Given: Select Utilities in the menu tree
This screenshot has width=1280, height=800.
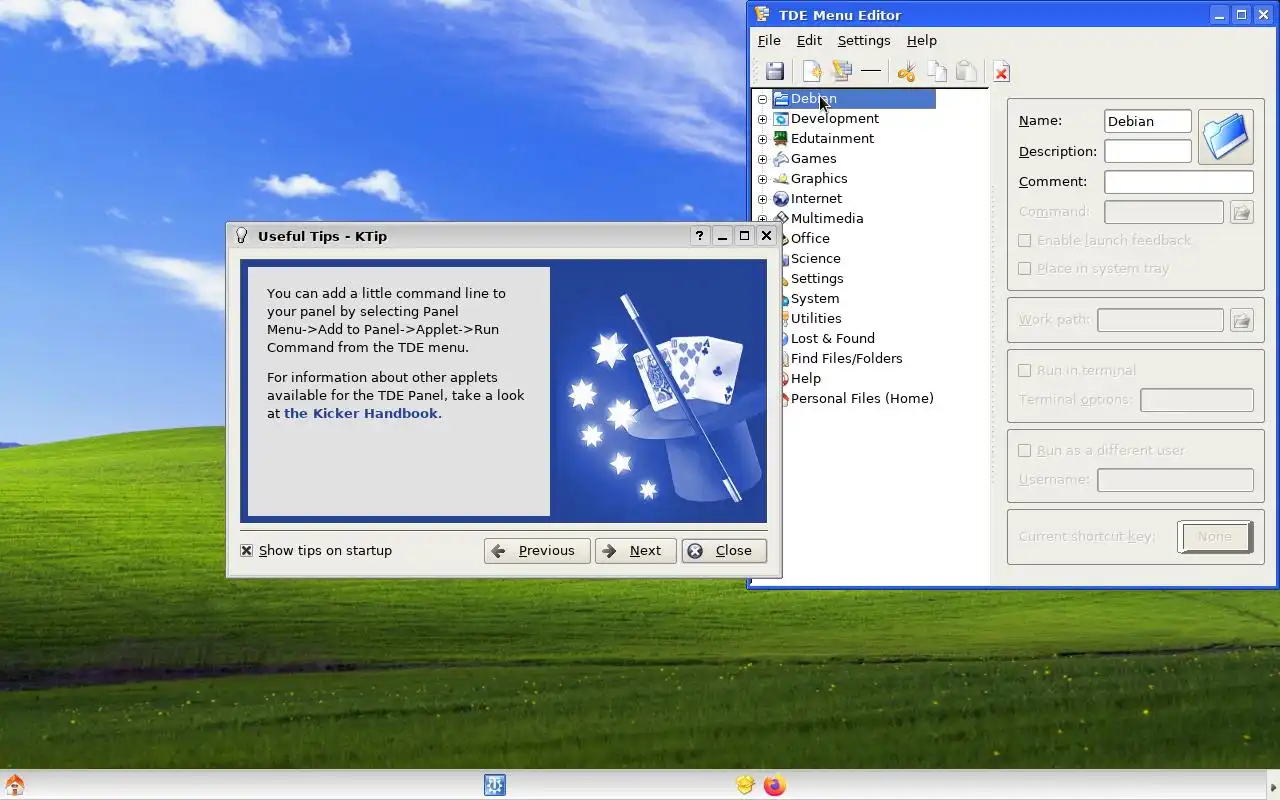Looking at the screenshot, I should pos(816,319).
